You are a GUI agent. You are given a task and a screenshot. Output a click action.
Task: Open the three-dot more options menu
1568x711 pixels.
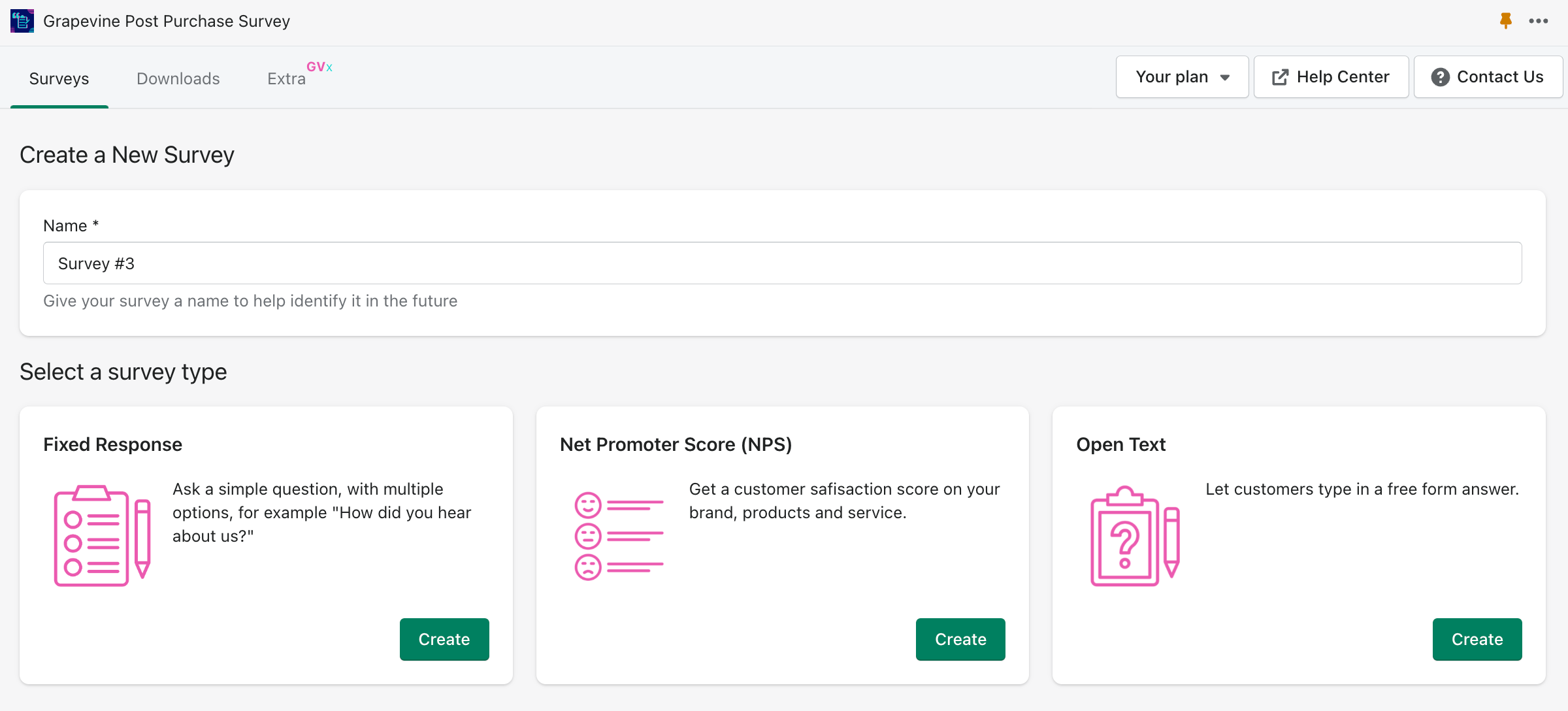tap(1539, 21)
